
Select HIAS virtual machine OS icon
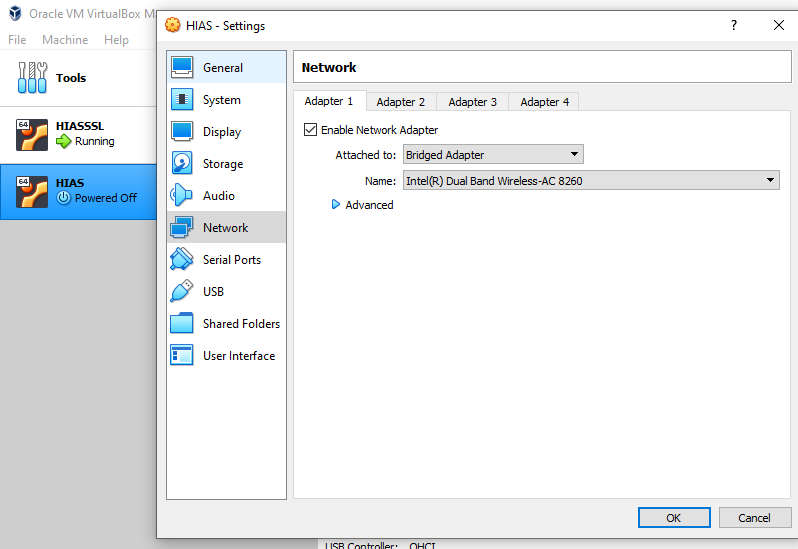point(32,192)
